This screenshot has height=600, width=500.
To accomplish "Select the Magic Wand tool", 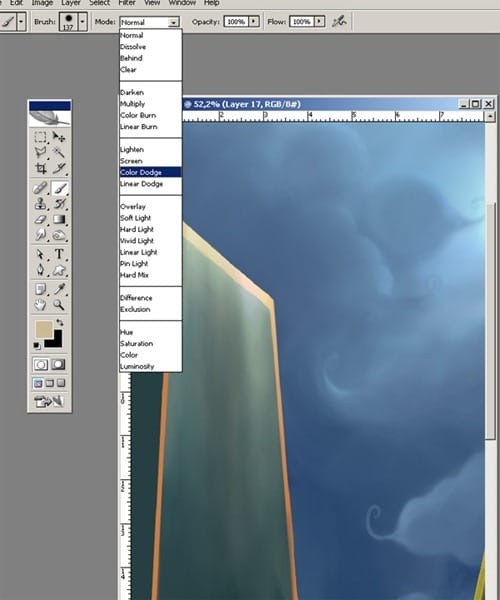I will click(x=58, y=152).
